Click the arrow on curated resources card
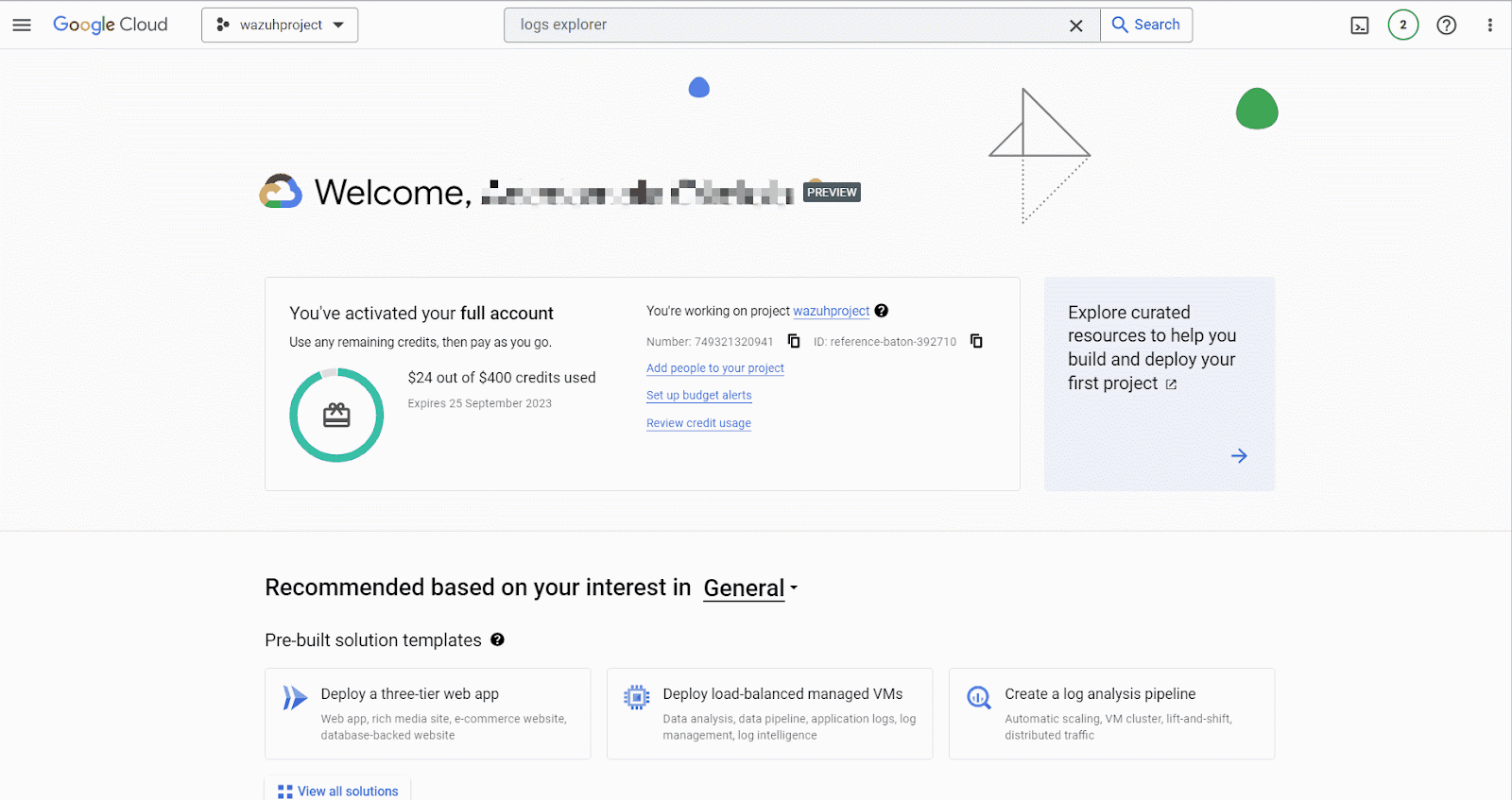 click(1239, 456)
